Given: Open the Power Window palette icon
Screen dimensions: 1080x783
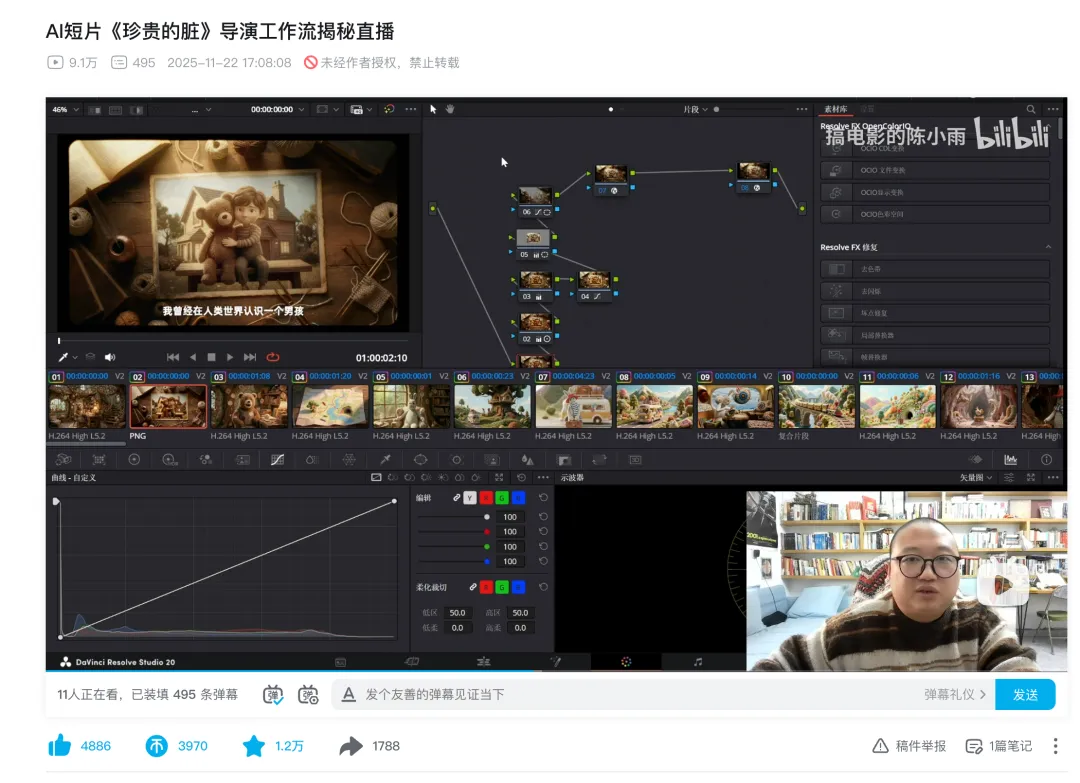Looking at the screenshot, I should pos(420,459).
